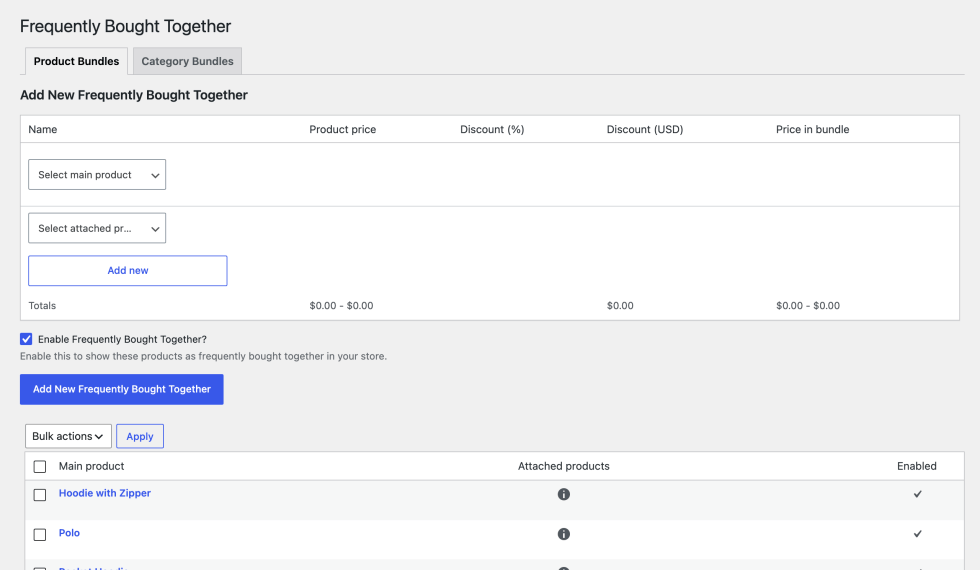Open the Select main product dropdown
Screen dimensions: 980x570
point(97,175)
